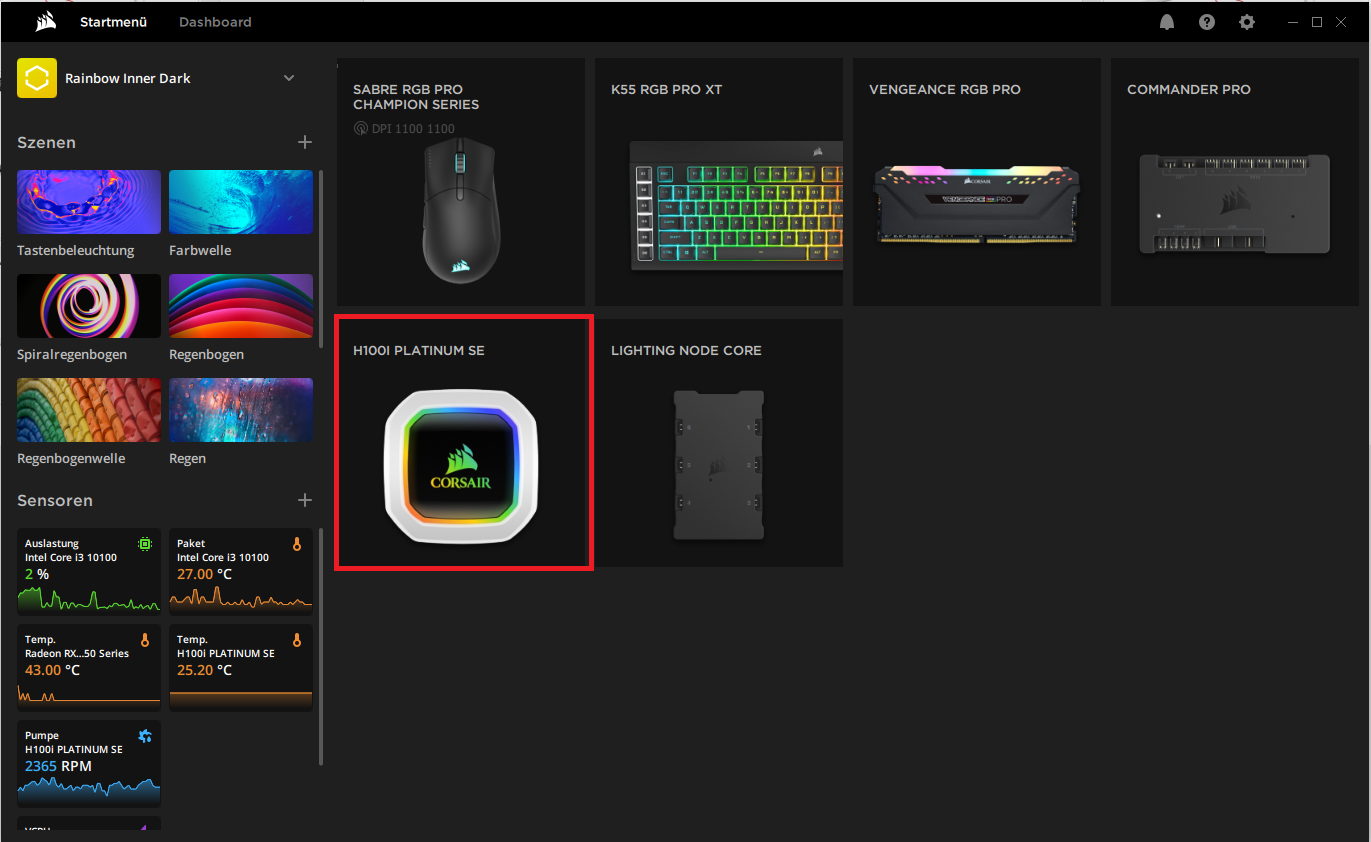Open the notifications bell
1371x842 pixels.
coord(1167,22)
